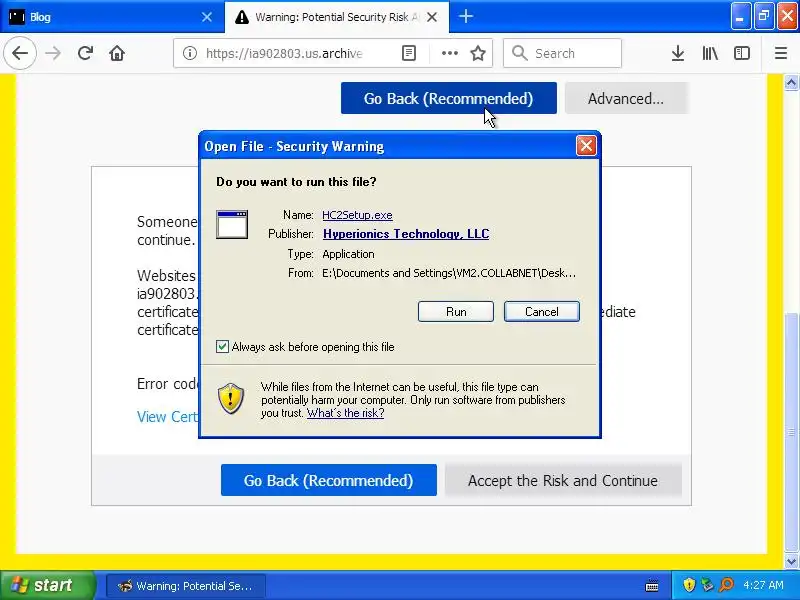Uncheck Always ask before opening this file
Image resolution: width=800 pixels, height=600 pixels.
tap(222, 347)
